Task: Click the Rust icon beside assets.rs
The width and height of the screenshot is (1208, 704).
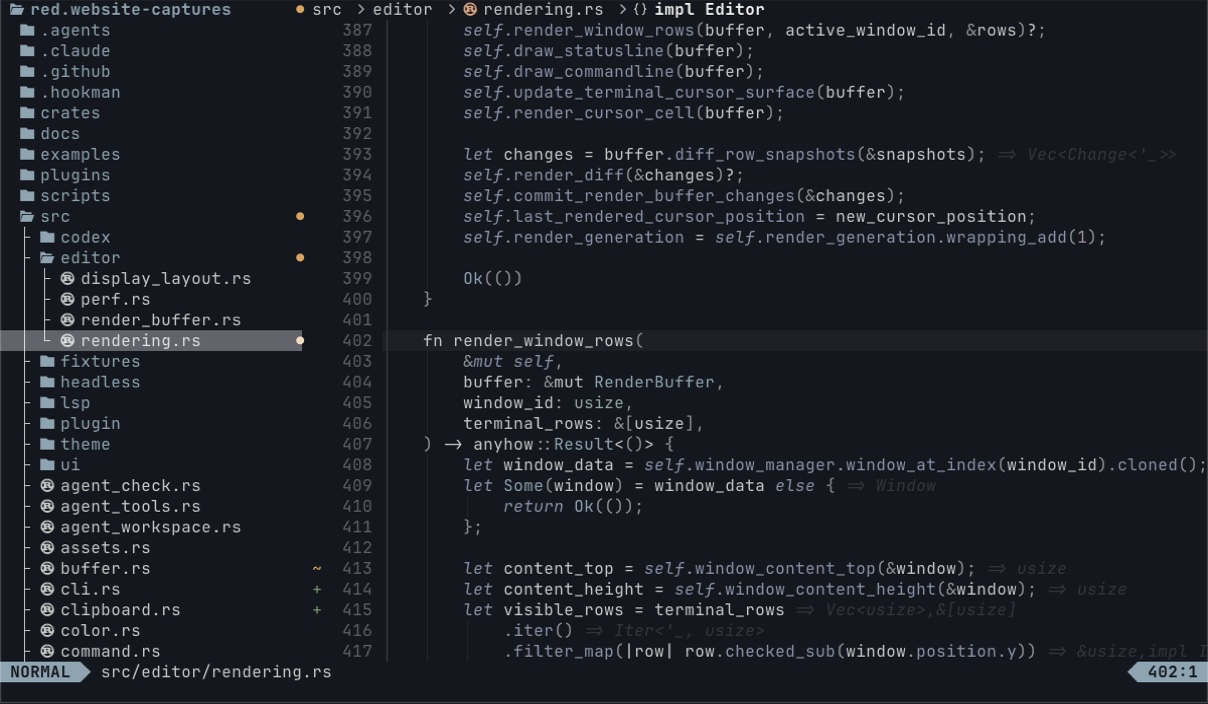Action: [47, 547]
